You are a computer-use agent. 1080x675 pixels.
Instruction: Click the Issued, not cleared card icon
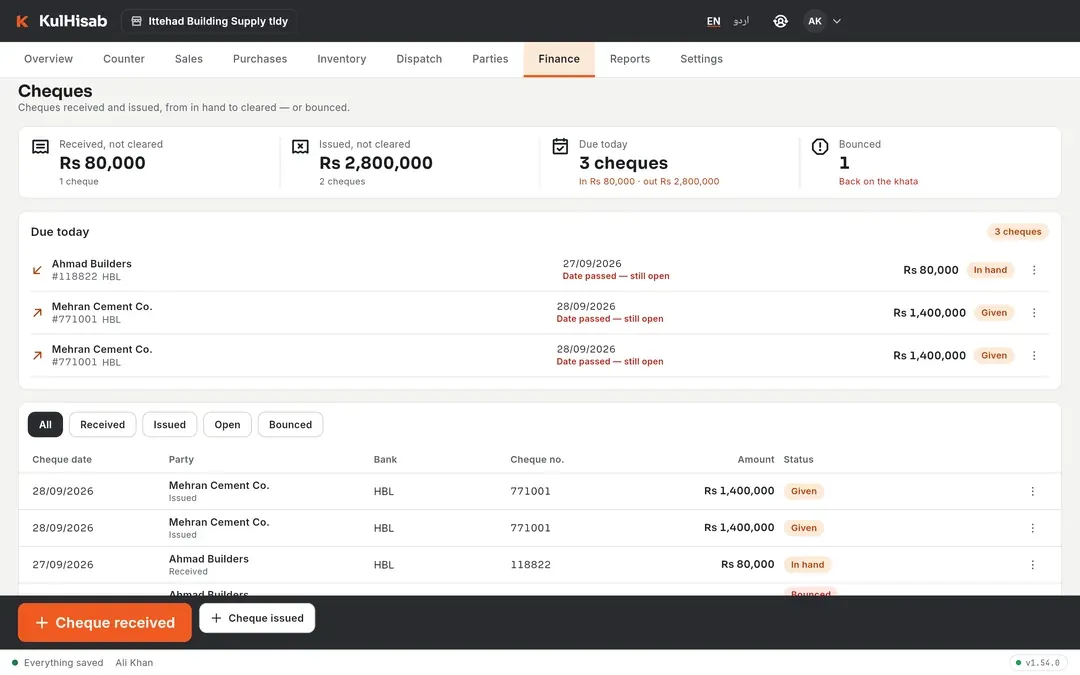pyautogui.click(x=300, y=147)
